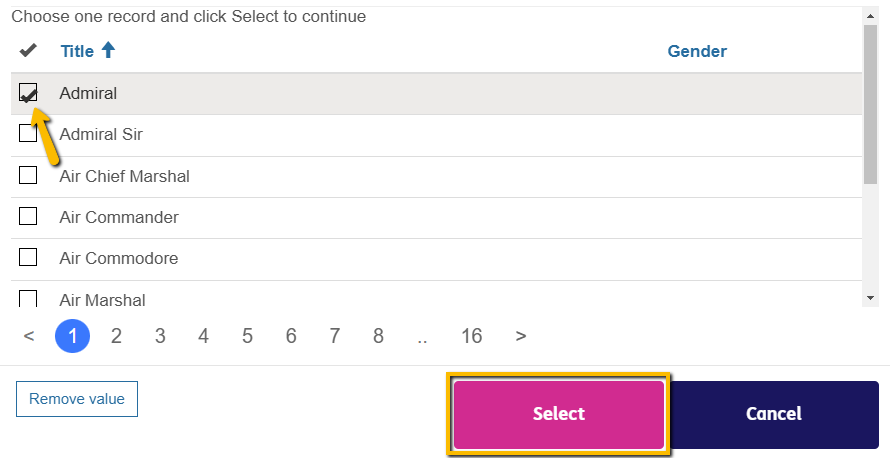
Task: Expand more pages via ellipsis
Action: 422,336
